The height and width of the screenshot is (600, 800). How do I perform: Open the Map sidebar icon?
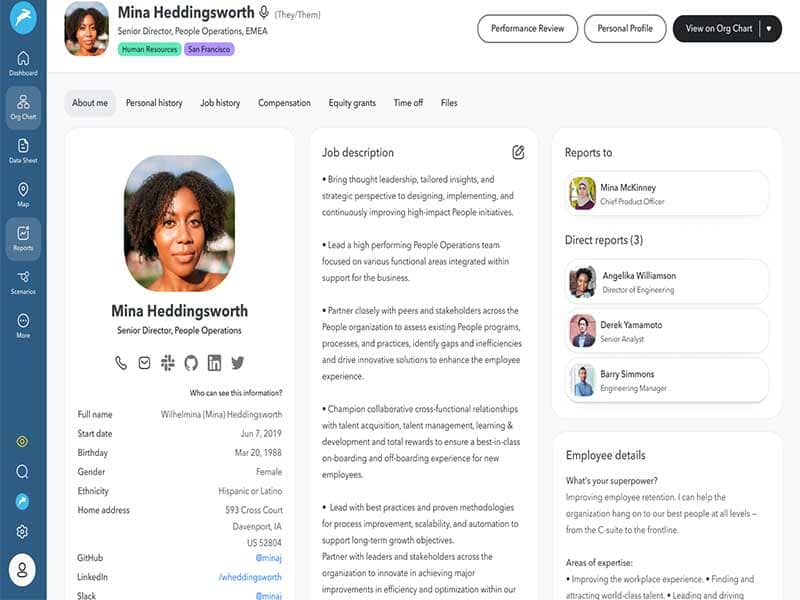point(23,194)
